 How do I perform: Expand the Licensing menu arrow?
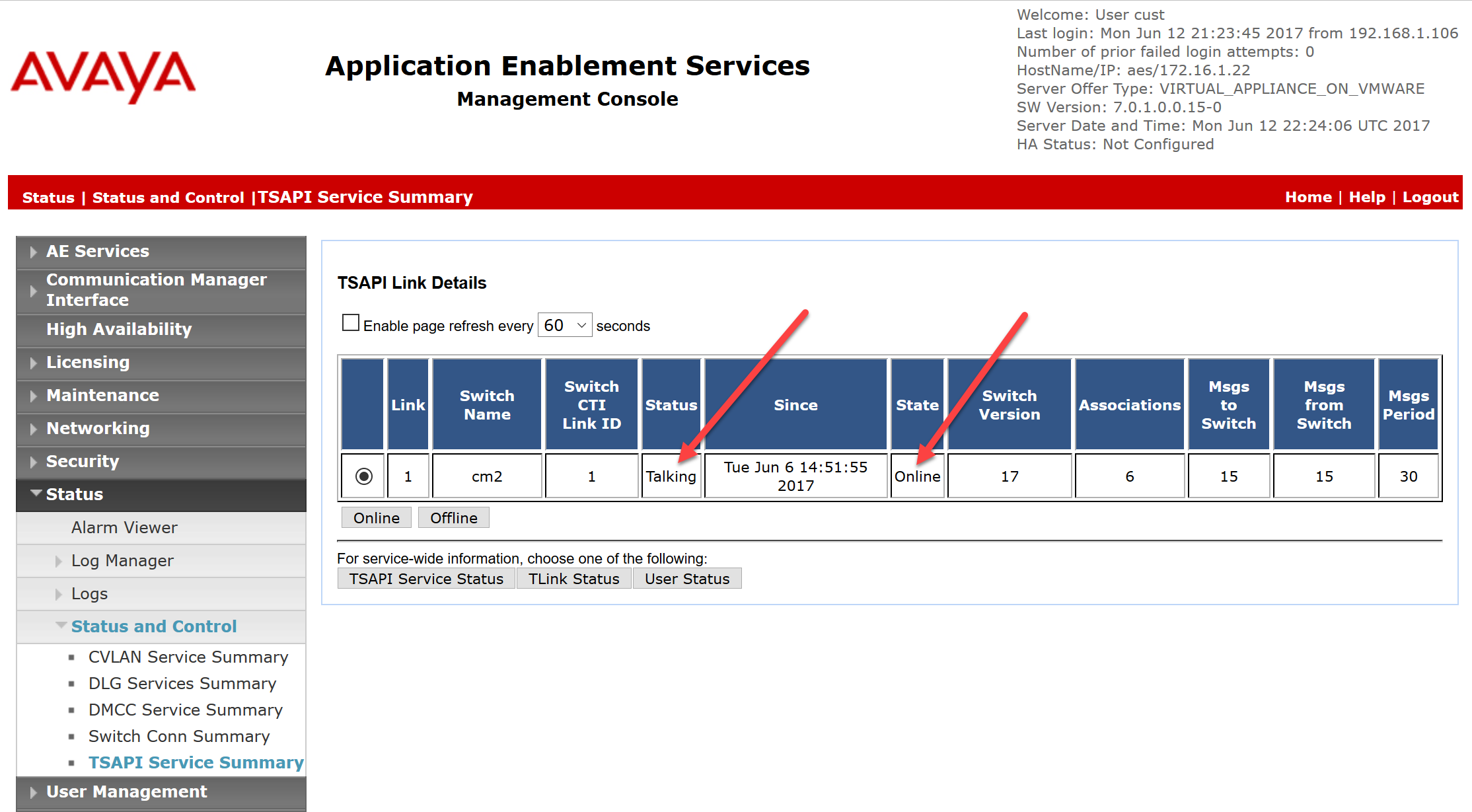33,363
